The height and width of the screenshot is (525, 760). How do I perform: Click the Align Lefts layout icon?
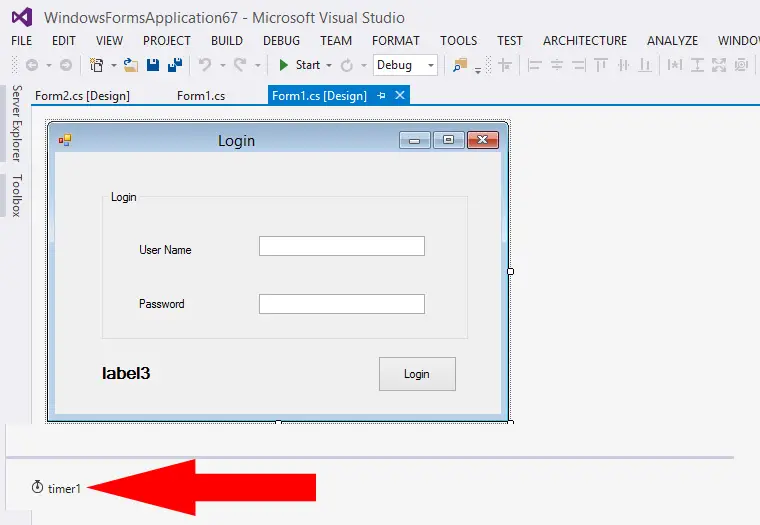pyautogui.click(x=534, y=65)
